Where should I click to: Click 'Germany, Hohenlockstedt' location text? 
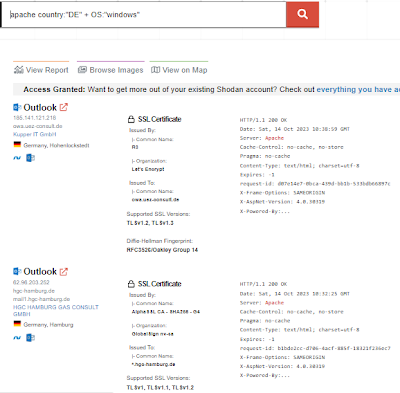pyautogui.click(x=56, y=145)
